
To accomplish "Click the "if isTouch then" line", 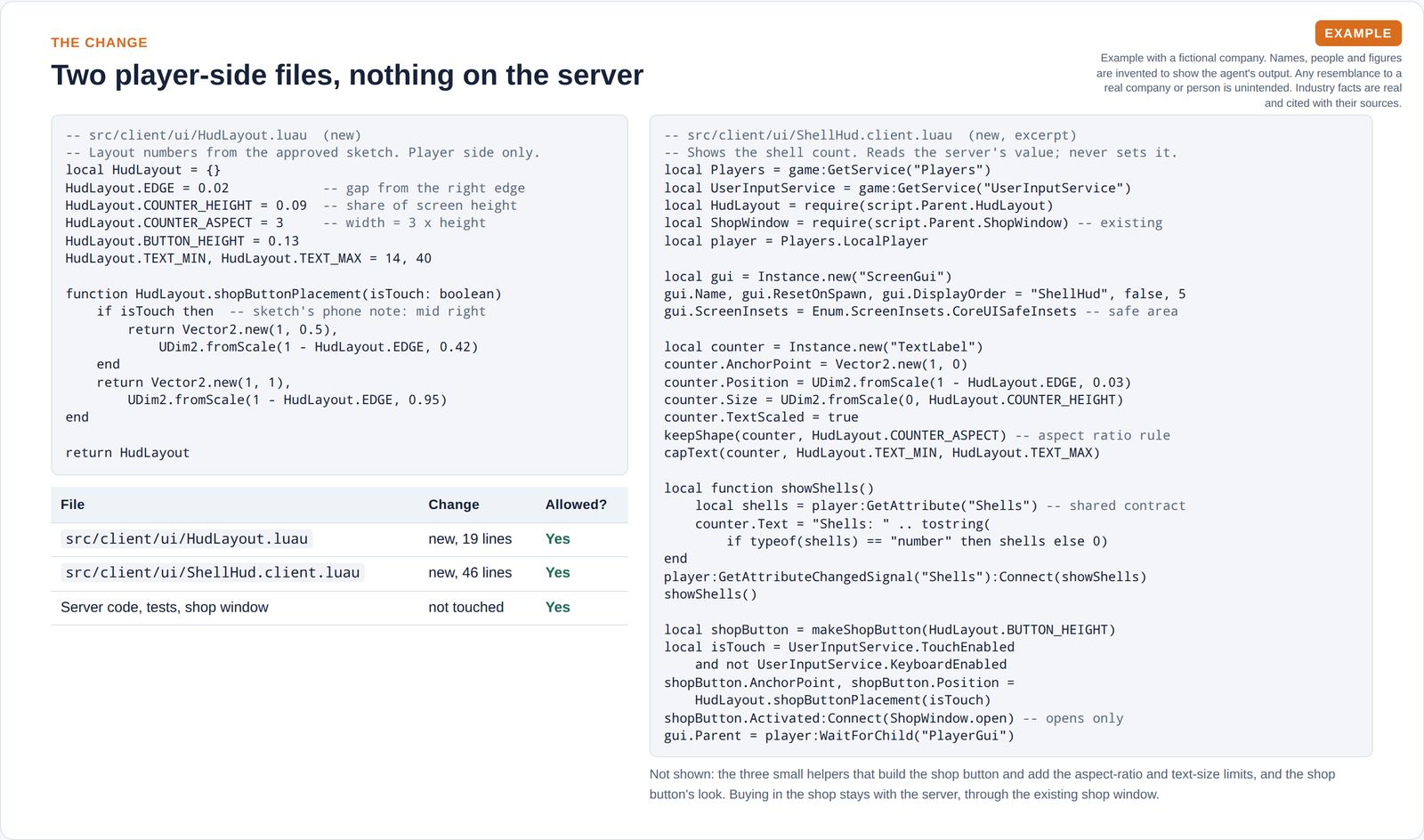I will pos(155,311).
